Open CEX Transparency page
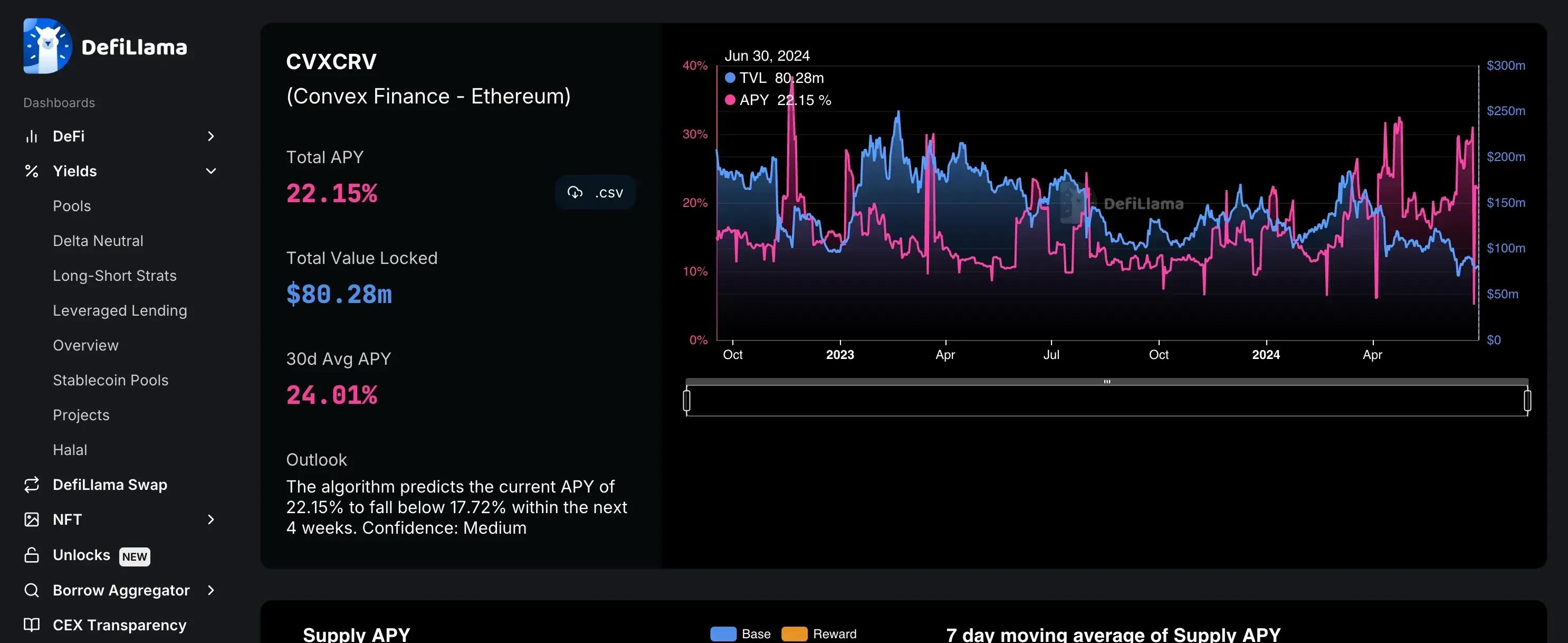Image resolution: width=1568 pixels, height=643 pixels. (119, 625)
